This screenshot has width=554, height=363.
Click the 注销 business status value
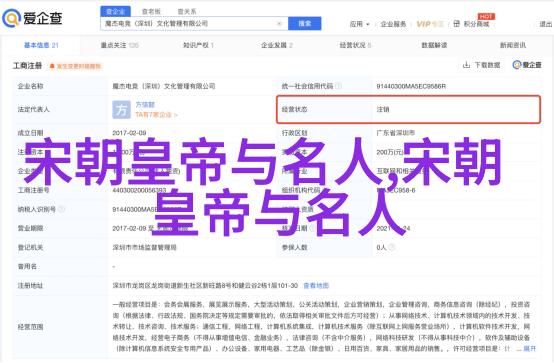point(383,110)
